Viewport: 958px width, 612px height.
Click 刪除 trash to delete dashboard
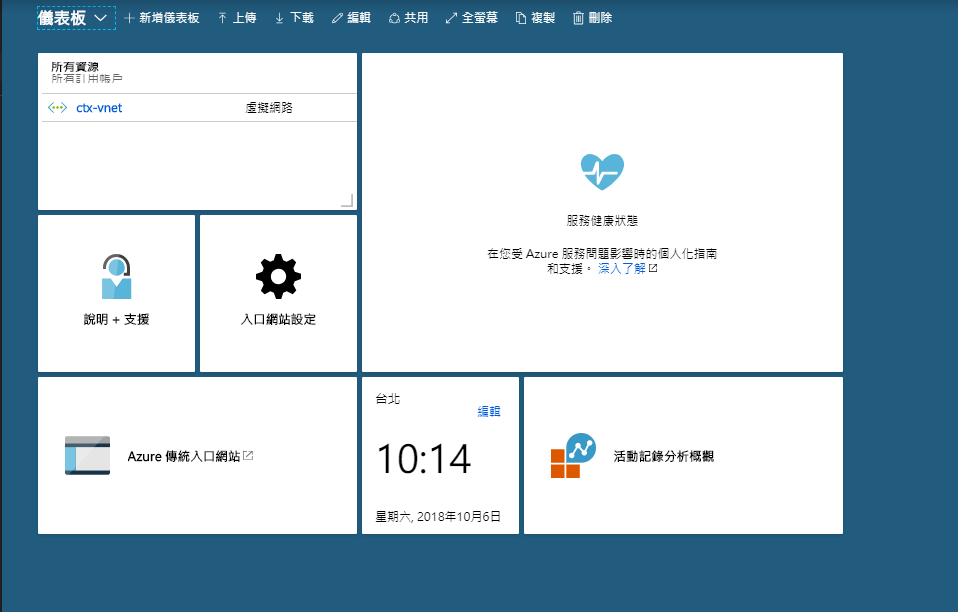(593, 18)
